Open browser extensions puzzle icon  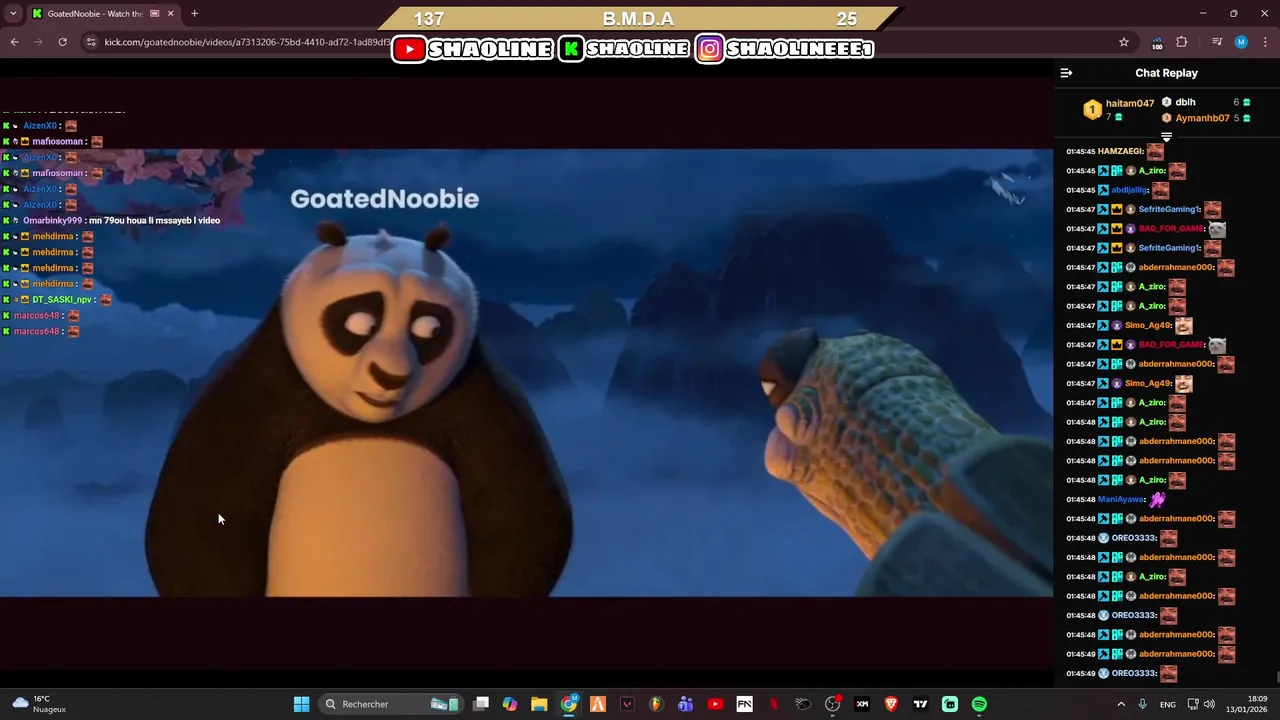[1182, 42]
